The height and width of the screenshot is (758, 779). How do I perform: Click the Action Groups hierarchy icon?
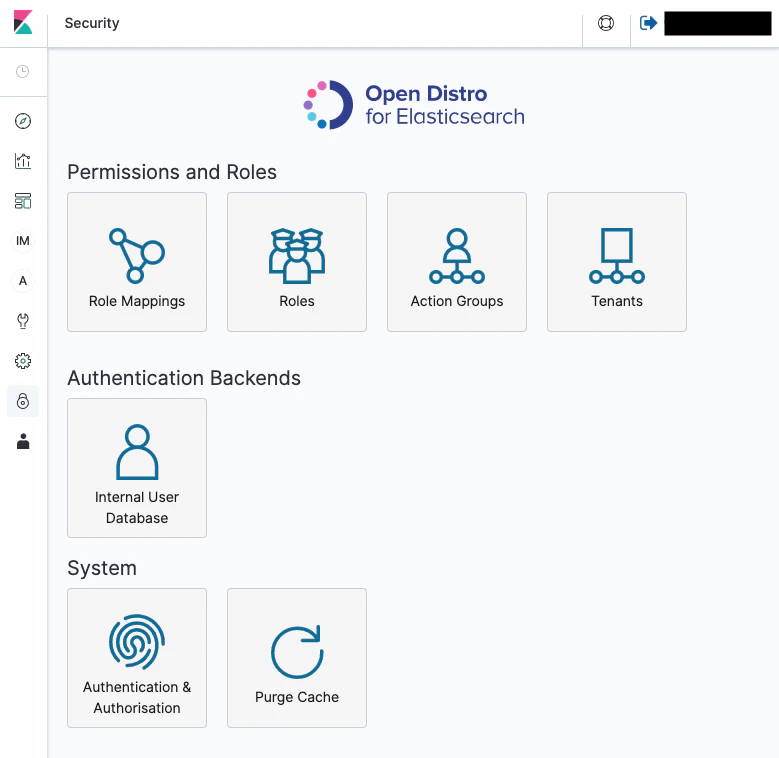click(457, 256)
